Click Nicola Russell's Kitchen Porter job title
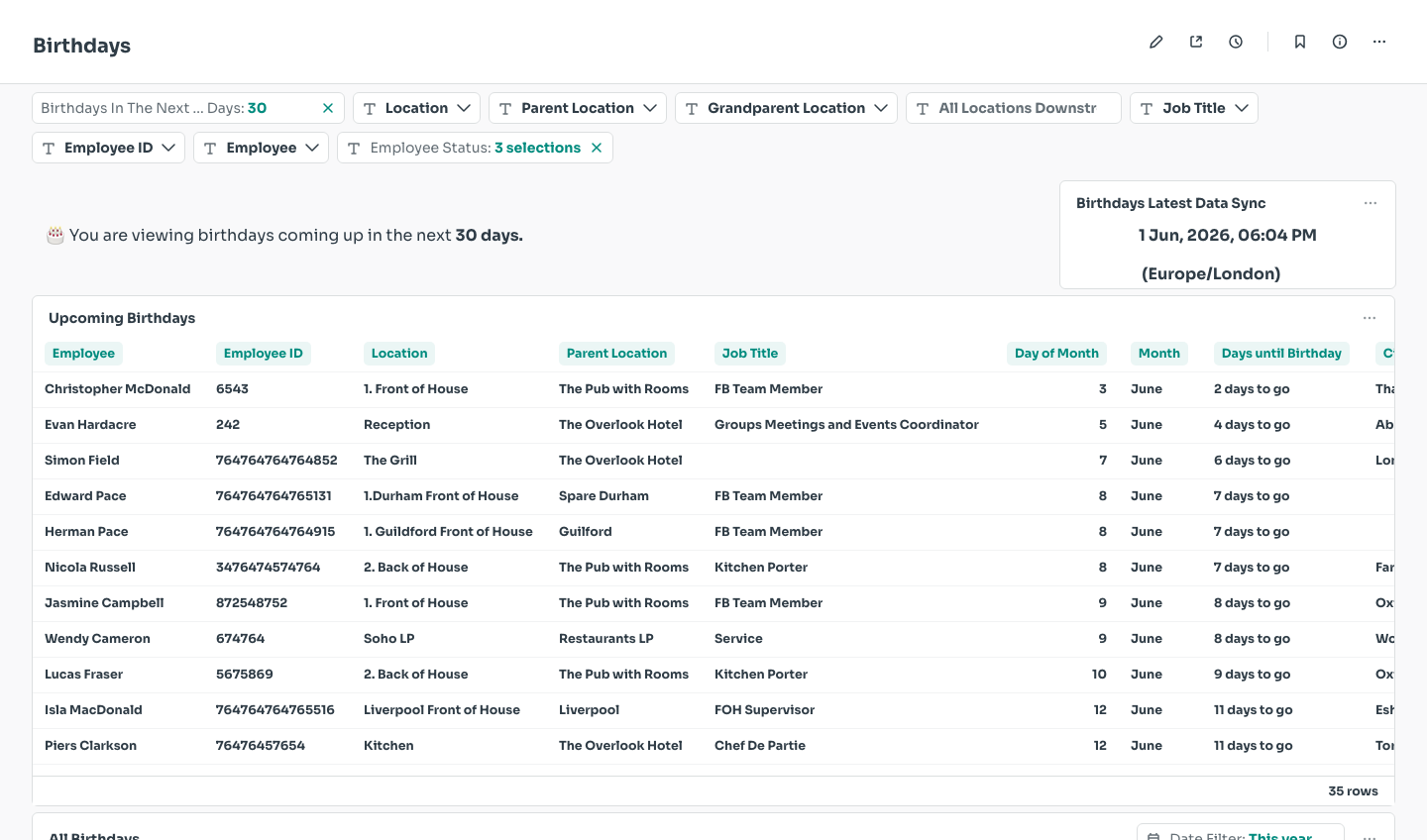1427x840 pixels. pyautogui.click(x=761, y=568)
